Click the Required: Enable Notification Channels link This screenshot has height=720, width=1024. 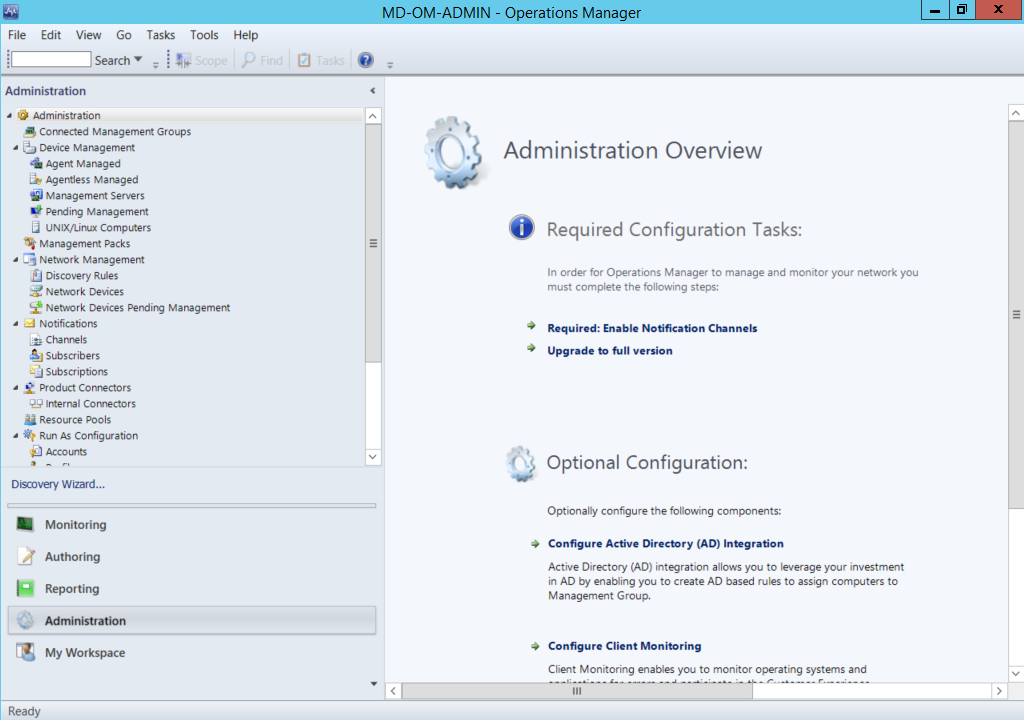pyautogui.click(x=651, y=328)
